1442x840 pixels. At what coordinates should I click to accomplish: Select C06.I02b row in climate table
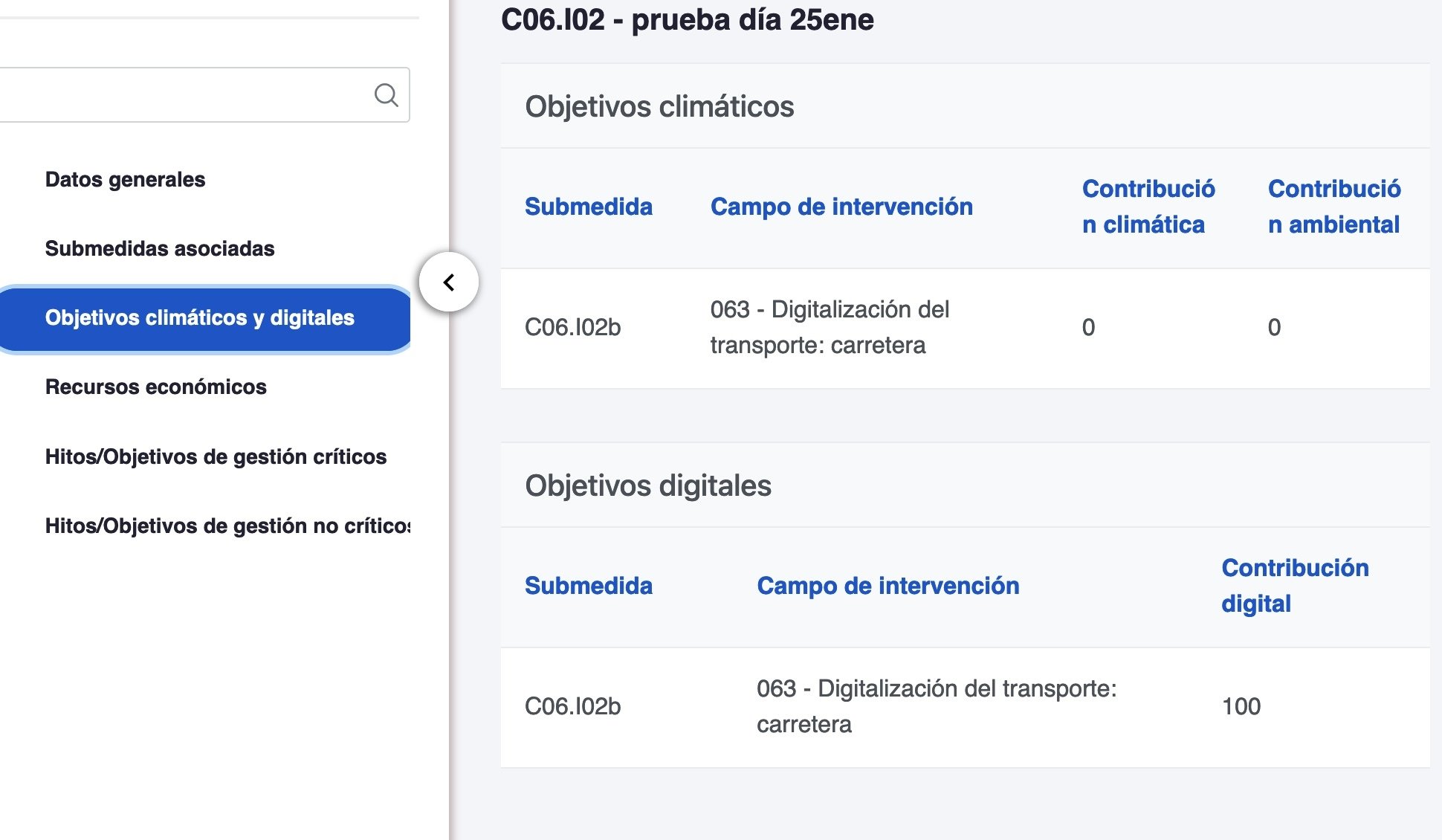tap(572, 328)
